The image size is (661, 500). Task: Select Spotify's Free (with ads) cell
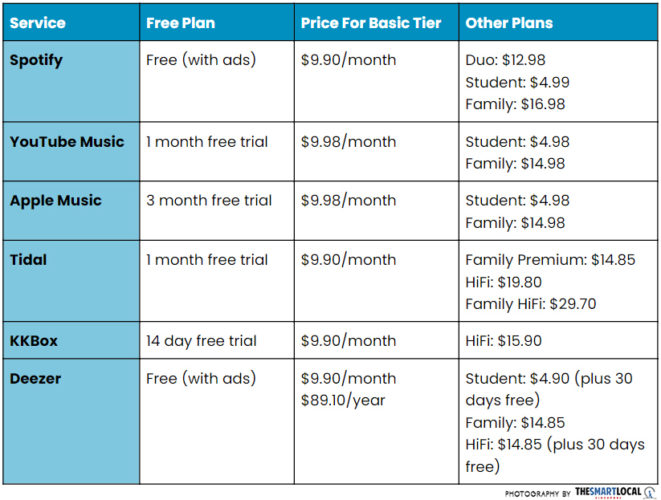201,60
